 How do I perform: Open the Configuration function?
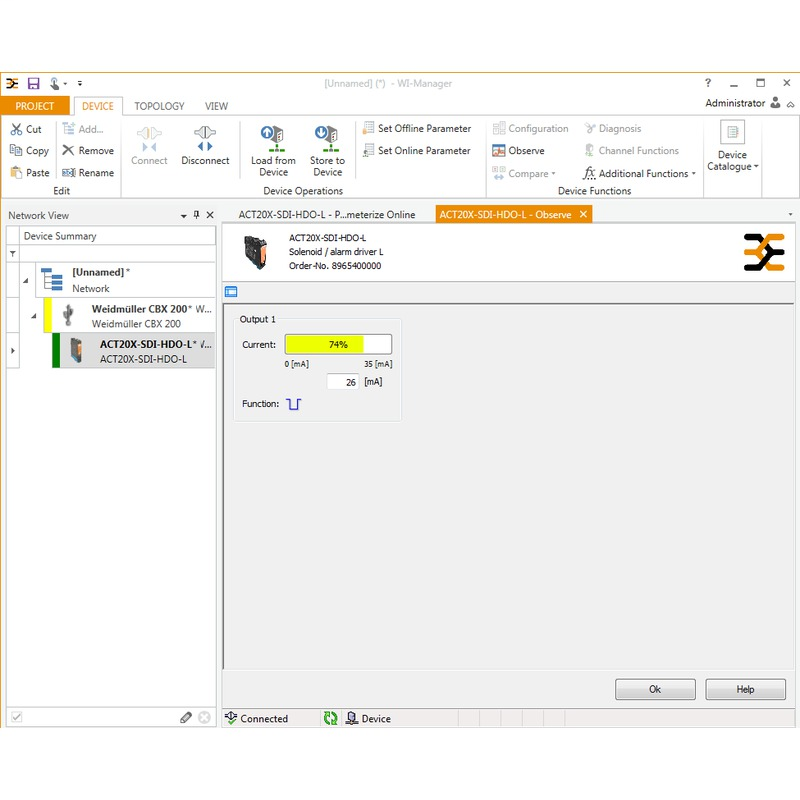point(530,129)
